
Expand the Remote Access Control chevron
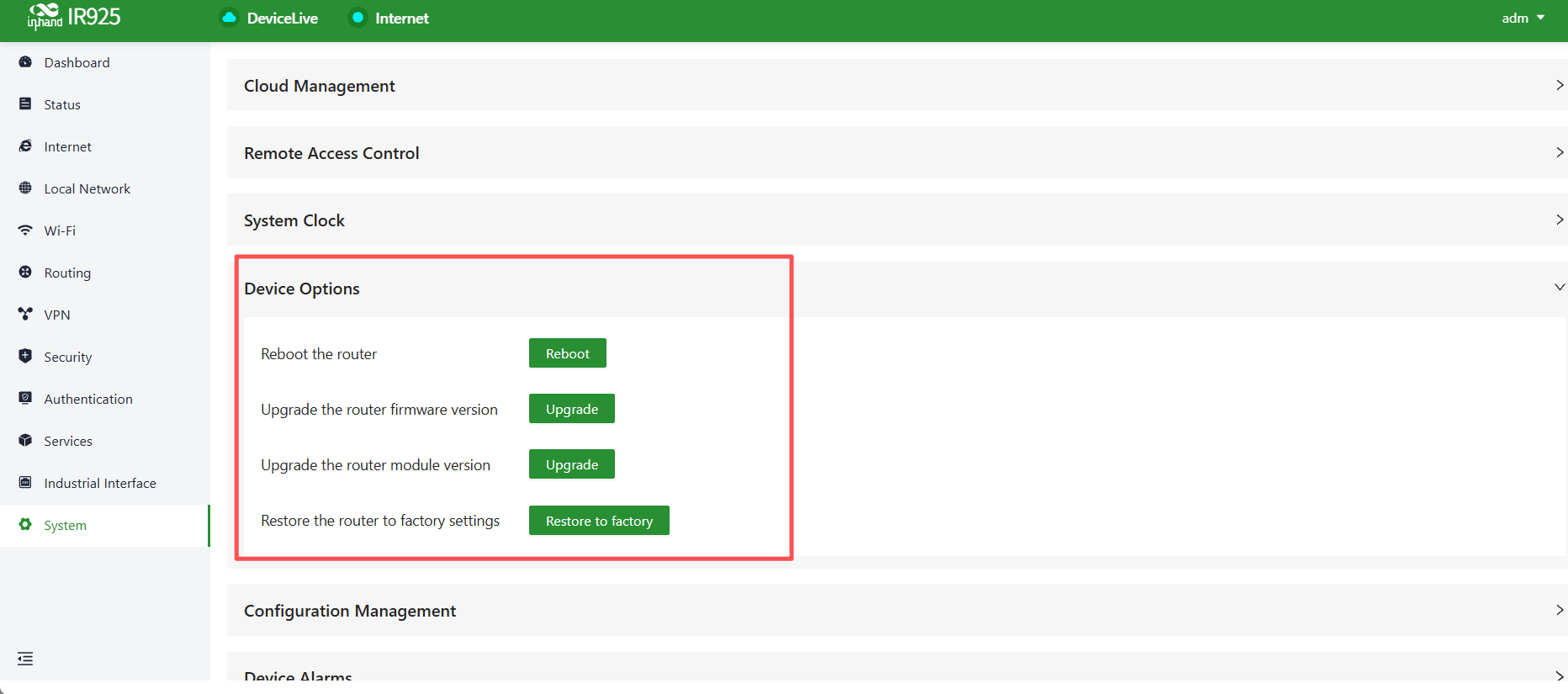pos(1560,152)
